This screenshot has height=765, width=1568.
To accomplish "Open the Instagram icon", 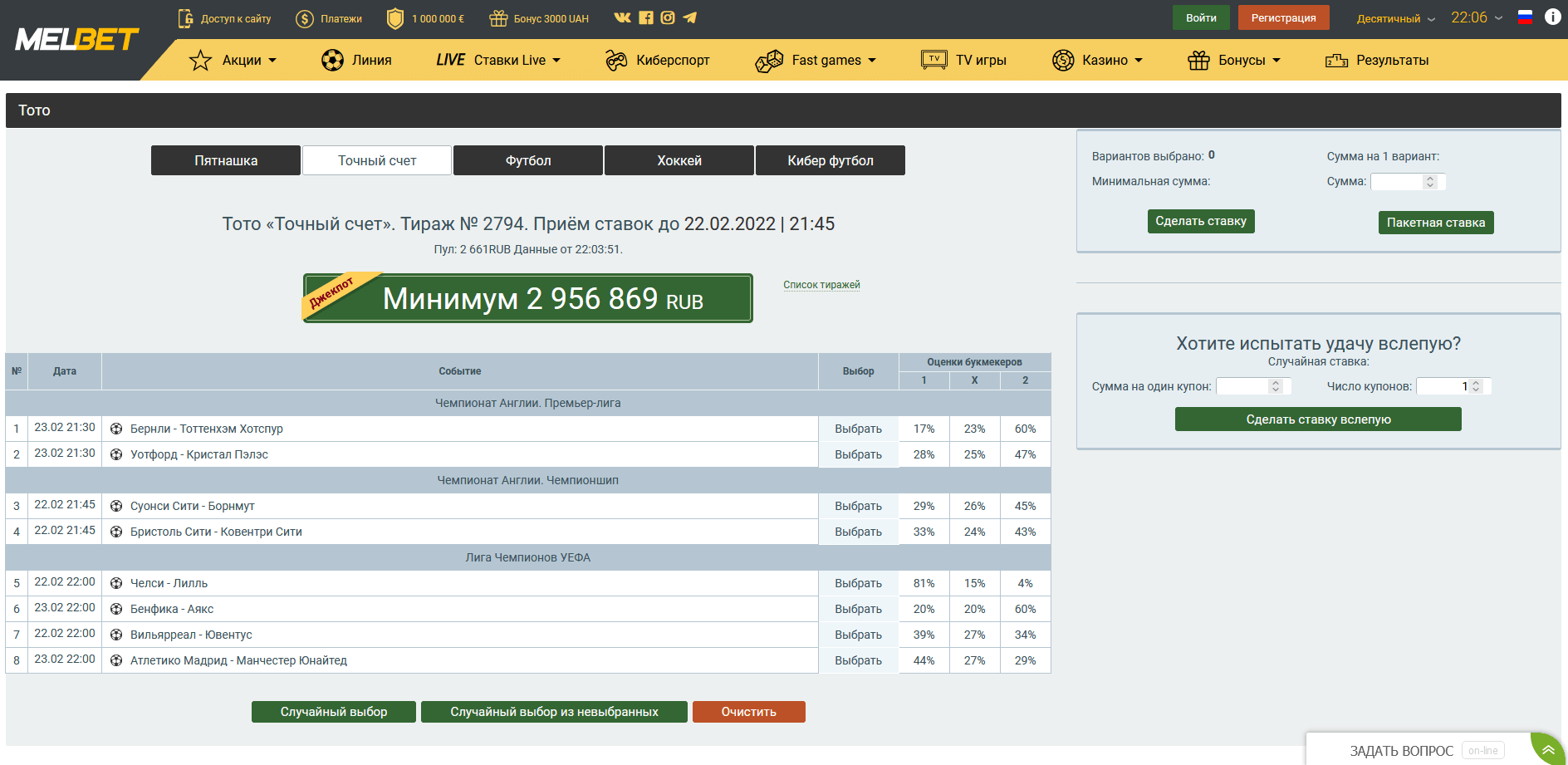I will point(668,17).
